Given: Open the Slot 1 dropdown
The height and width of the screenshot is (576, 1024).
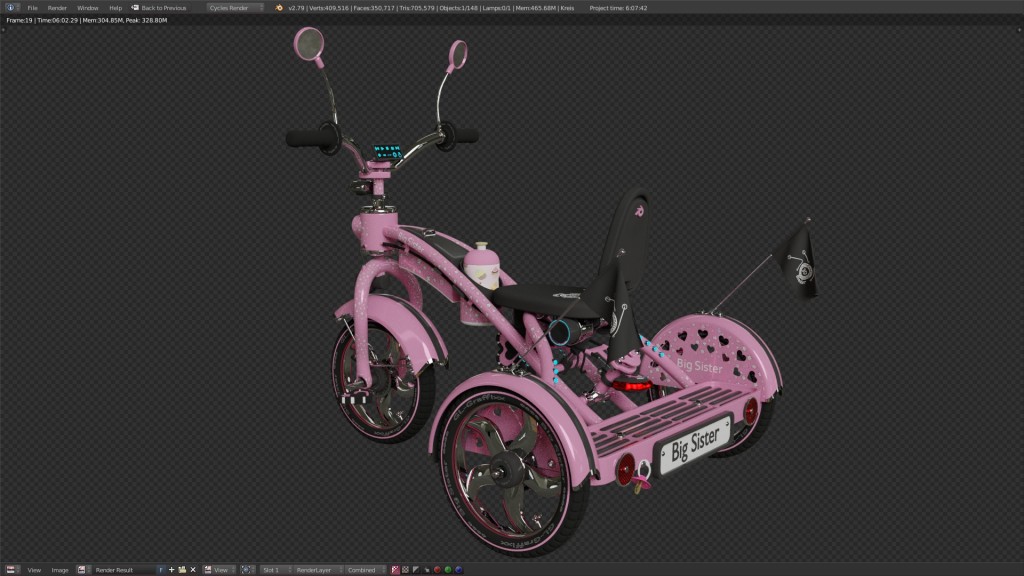Looking at the screenshot, I should [272, 568].
